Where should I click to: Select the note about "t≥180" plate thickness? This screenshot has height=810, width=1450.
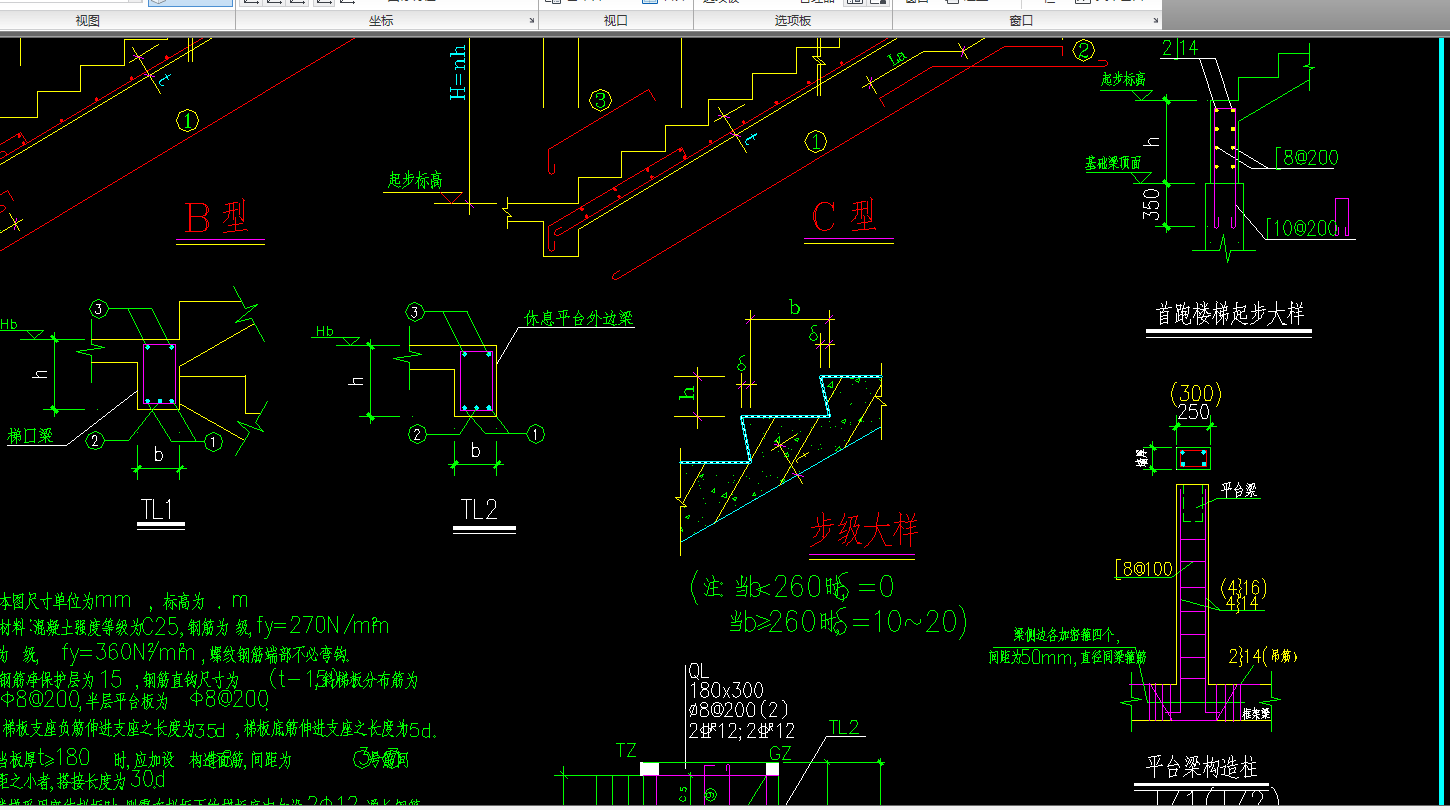tap(205, 759)
